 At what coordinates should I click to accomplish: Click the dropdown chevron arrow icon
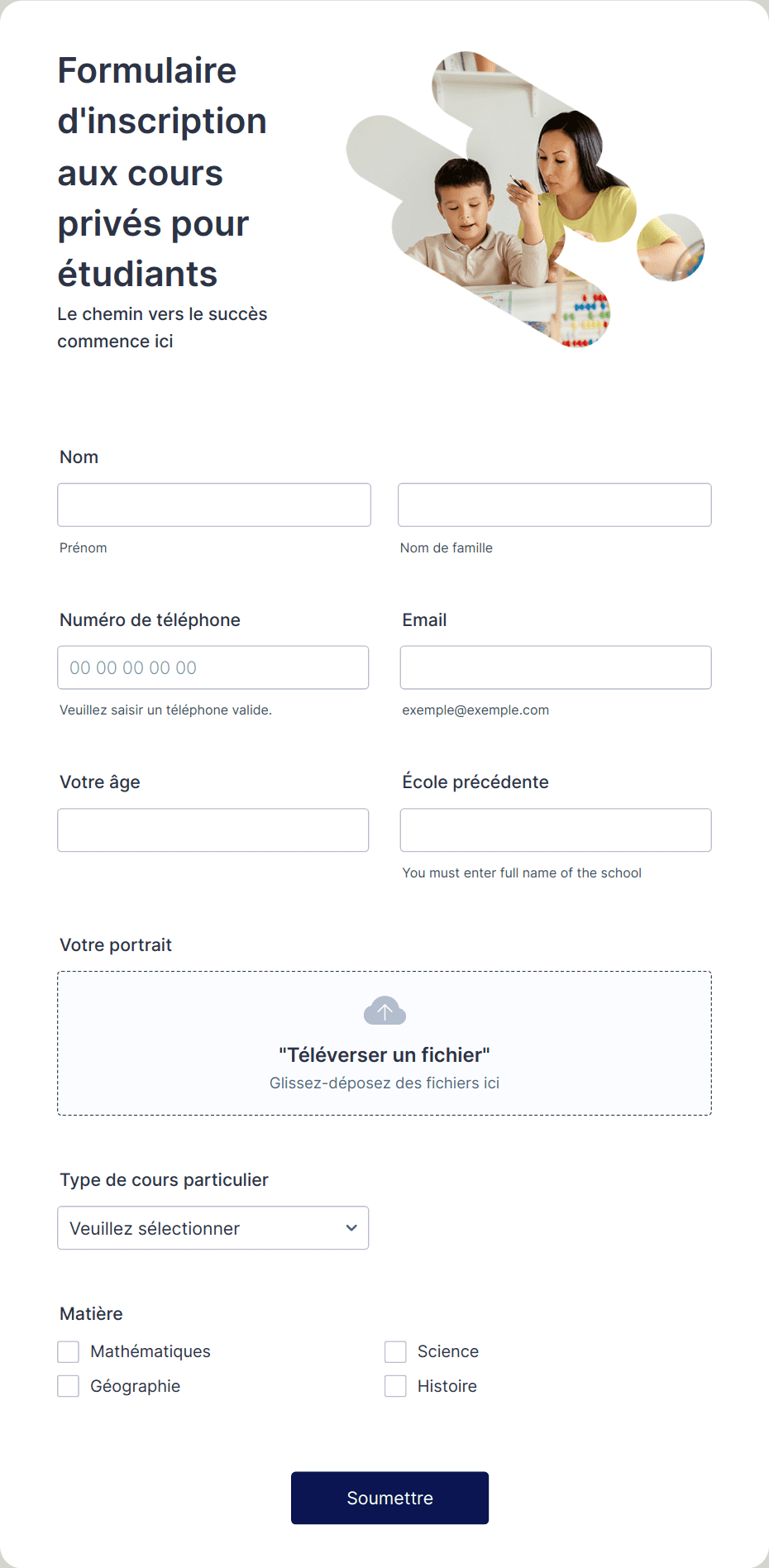pyautogui.click(x=351, y=1228)
